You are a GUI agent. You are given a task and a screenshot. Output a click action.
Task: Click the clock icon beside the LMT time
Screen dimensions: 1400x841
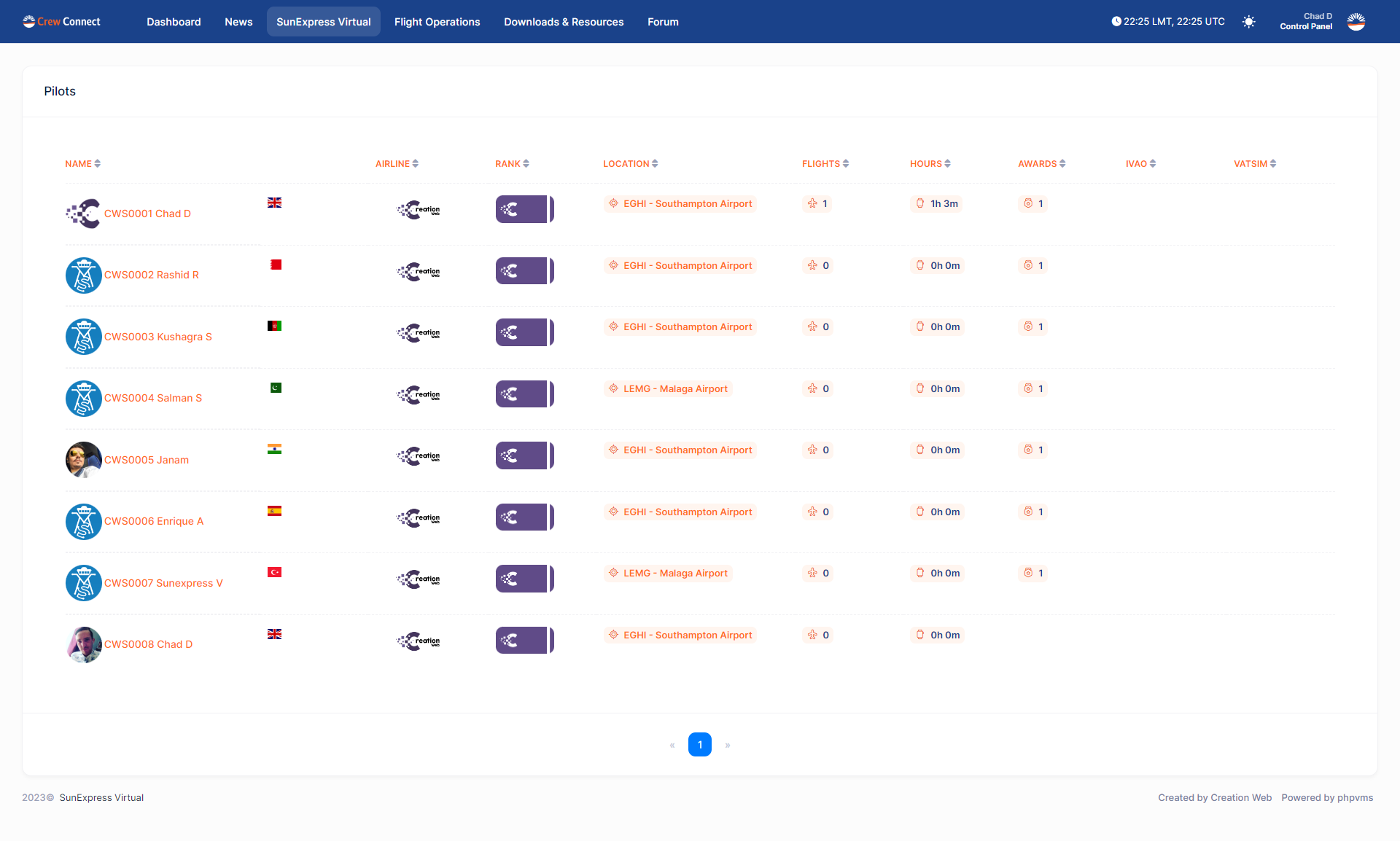click(1116, 21)
